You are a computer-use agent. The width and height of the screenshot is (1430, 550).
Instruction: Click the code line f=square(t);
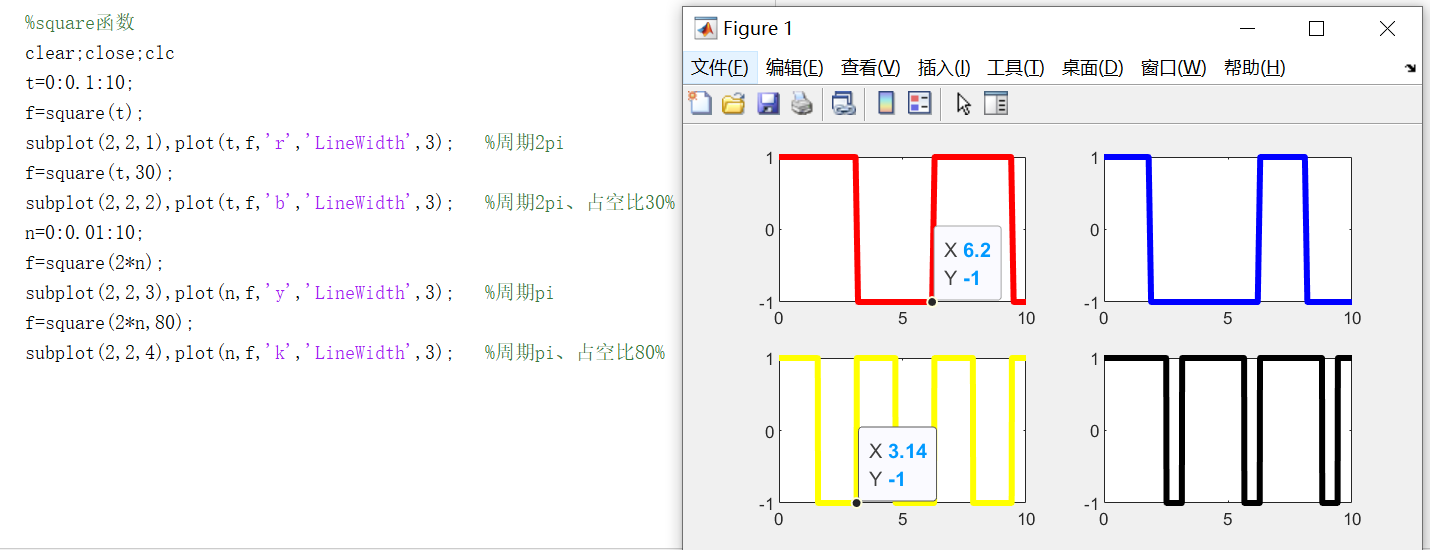[x=85, y=113]
